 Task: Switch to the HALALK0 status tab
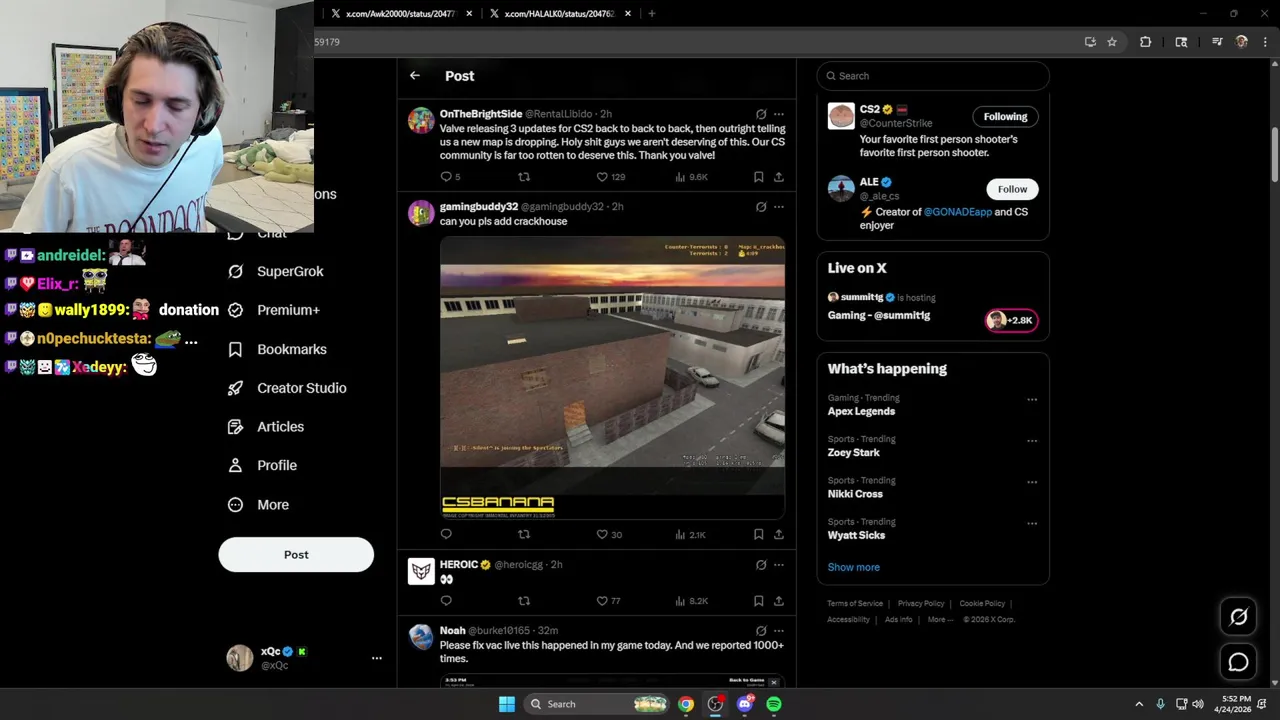[x=560, y=14]
